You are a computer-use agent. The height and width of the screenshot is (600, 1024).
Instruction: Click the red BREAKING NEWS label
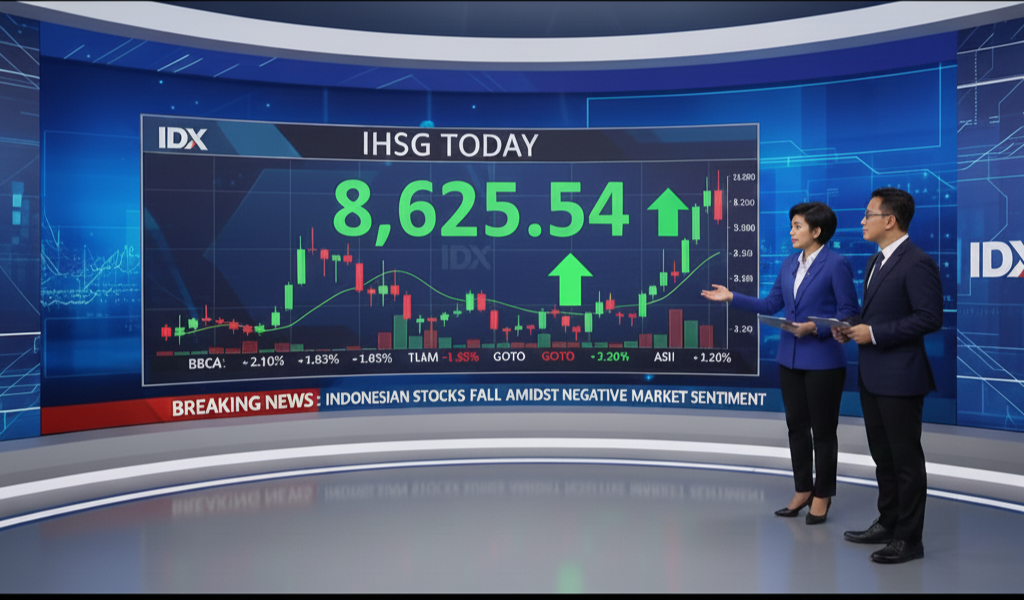[x=244, y=407]
